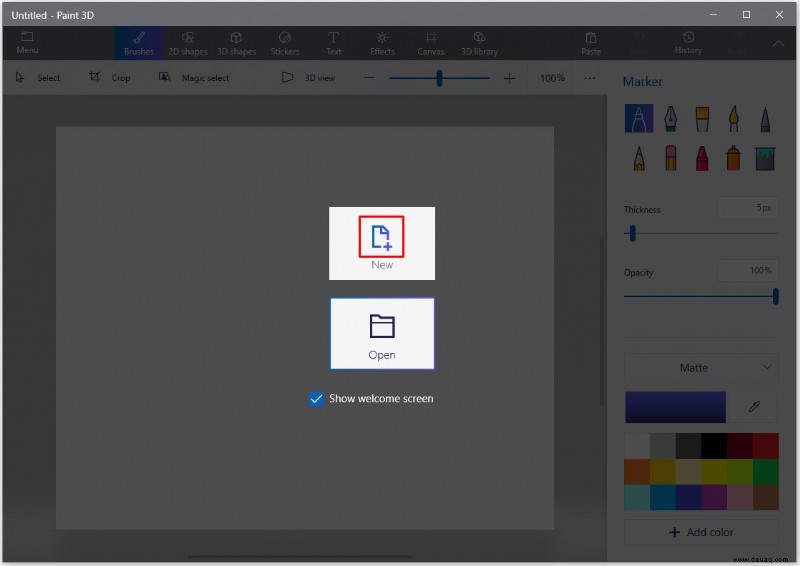
Task: Open the more options ellipsis menu
Action: coord(590,78)
